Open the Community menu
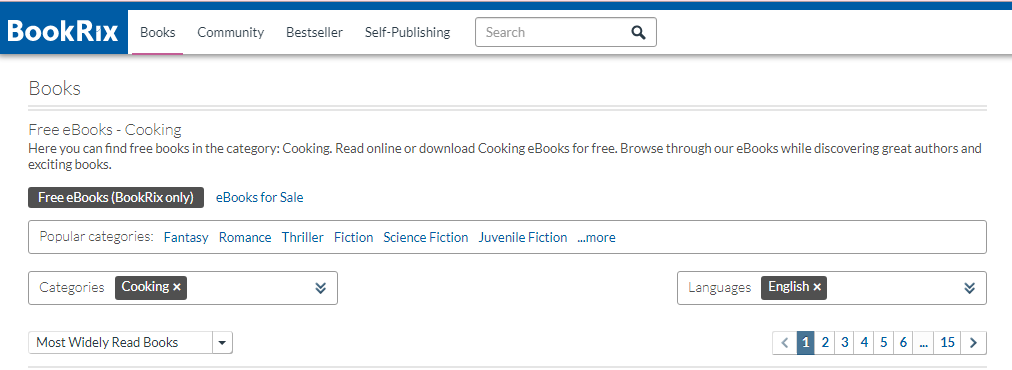The image size is (1012, 370). click(230, 32)
